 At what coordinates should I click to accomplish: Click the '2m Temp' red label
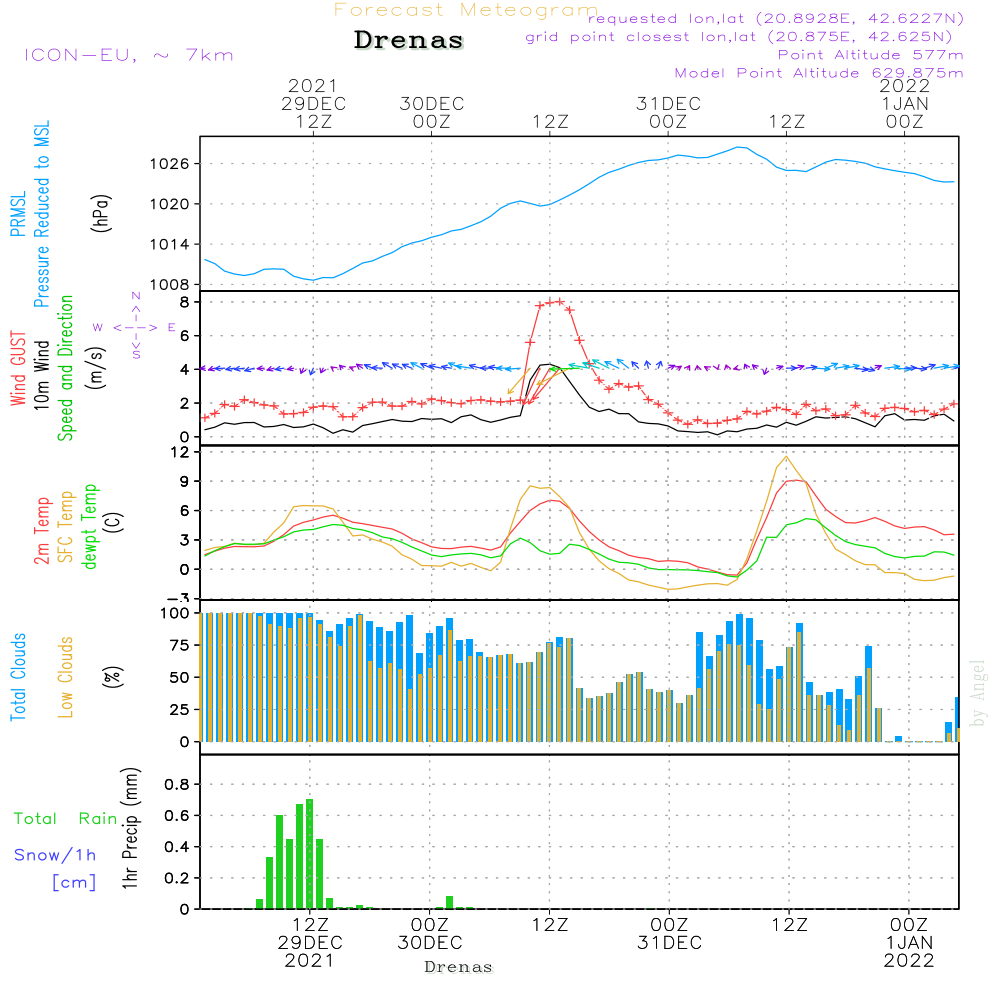[x=41, y=531]
